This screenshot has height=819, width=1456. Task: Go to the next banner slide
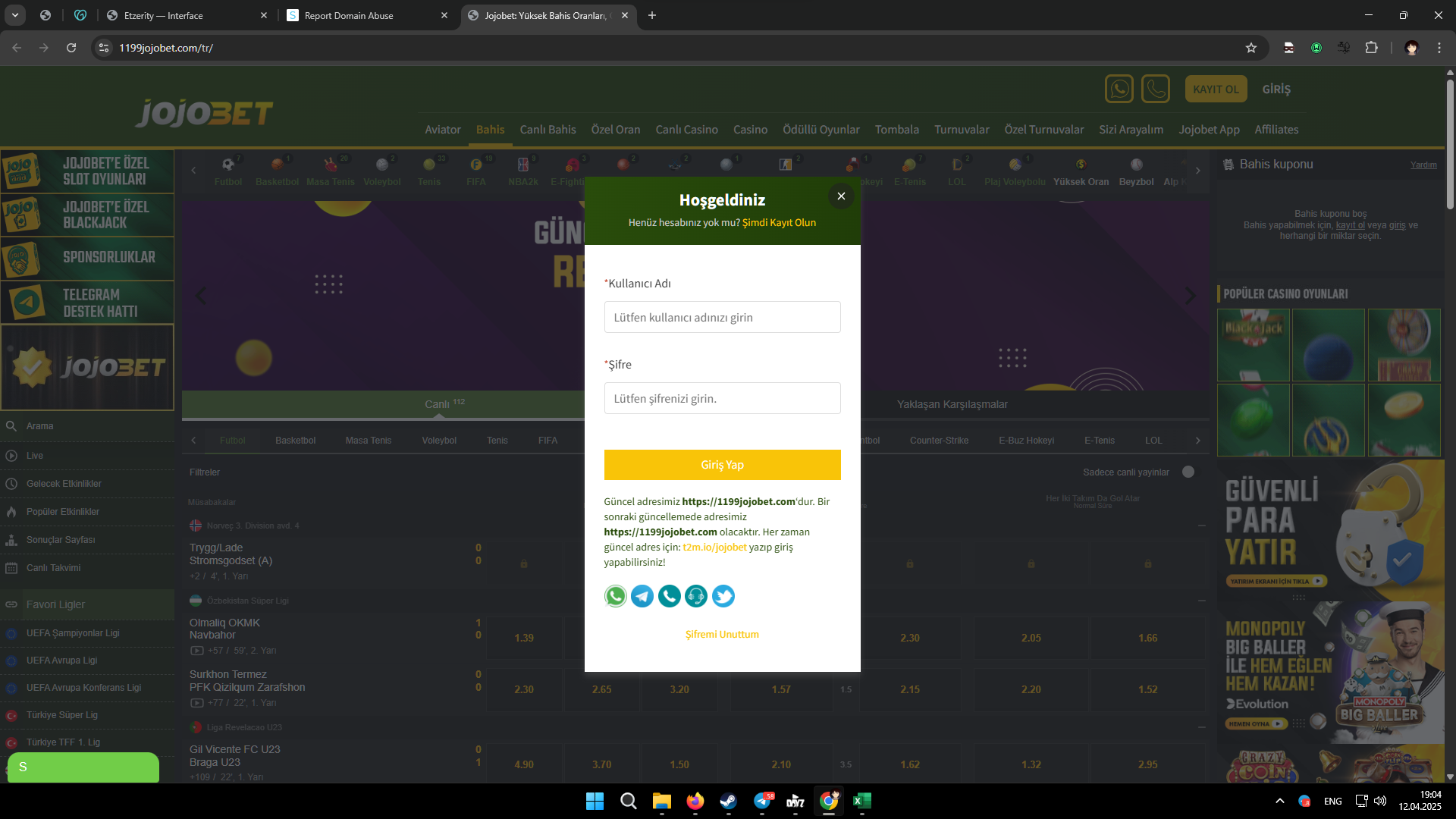1190,296
